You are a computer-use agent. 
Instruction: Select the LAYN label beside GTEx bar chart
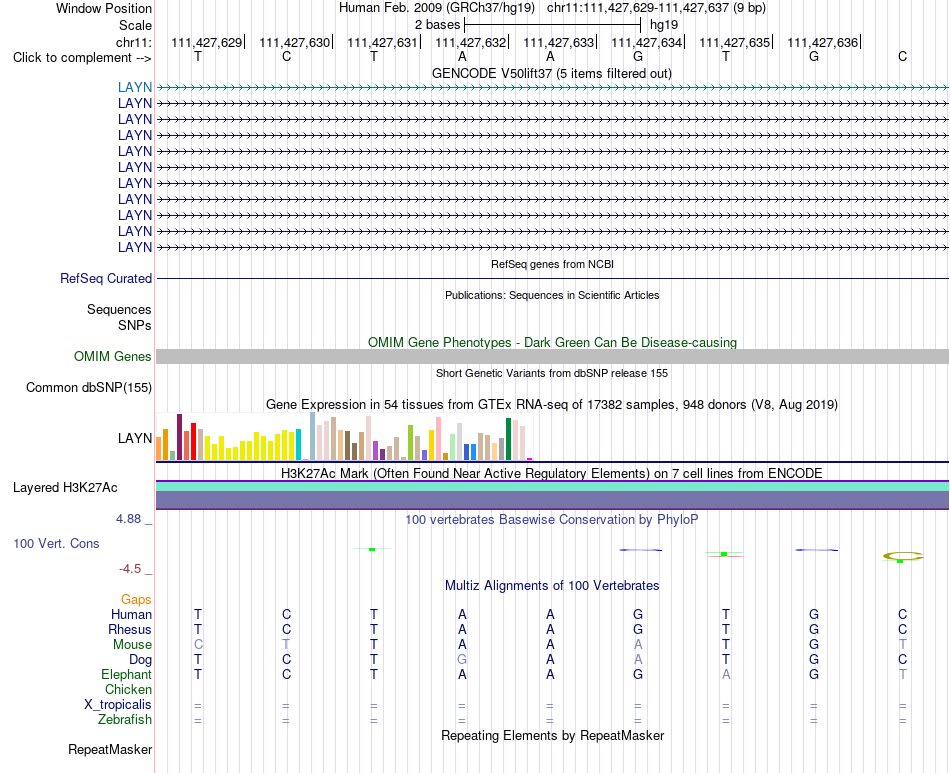click(x=135, y=438)
